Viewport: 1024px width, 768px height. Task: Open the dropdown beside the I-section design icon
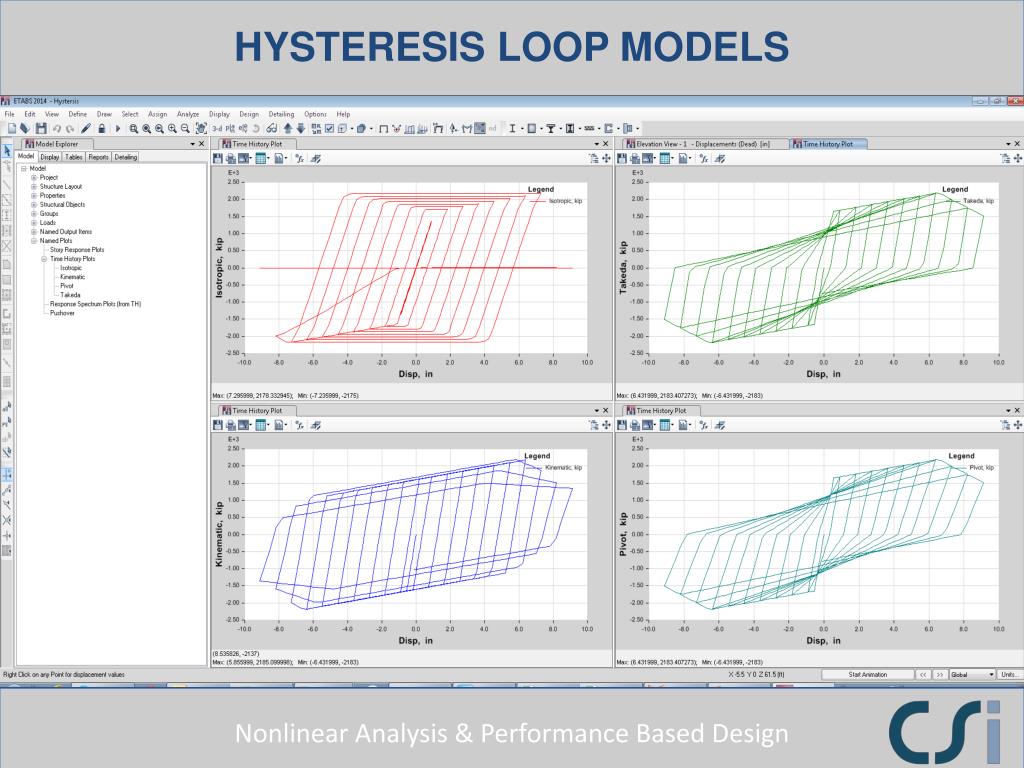click(522, 129)
